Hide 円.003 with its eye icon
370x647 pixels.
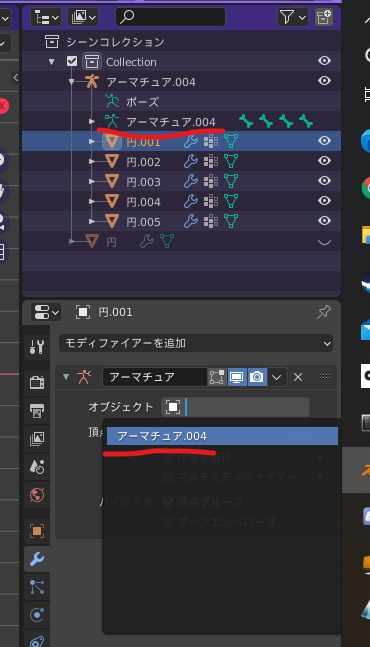pyautogui.click(x=325, y=181)
